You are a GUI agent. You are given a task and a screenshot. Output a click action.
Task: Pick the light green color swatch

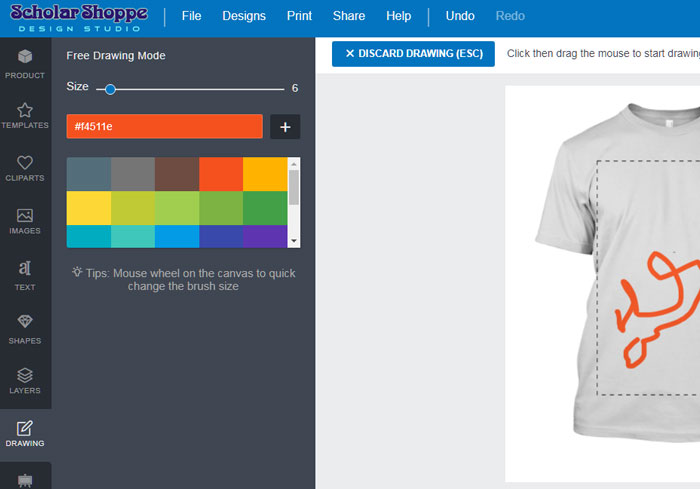[x=177, y=208]
